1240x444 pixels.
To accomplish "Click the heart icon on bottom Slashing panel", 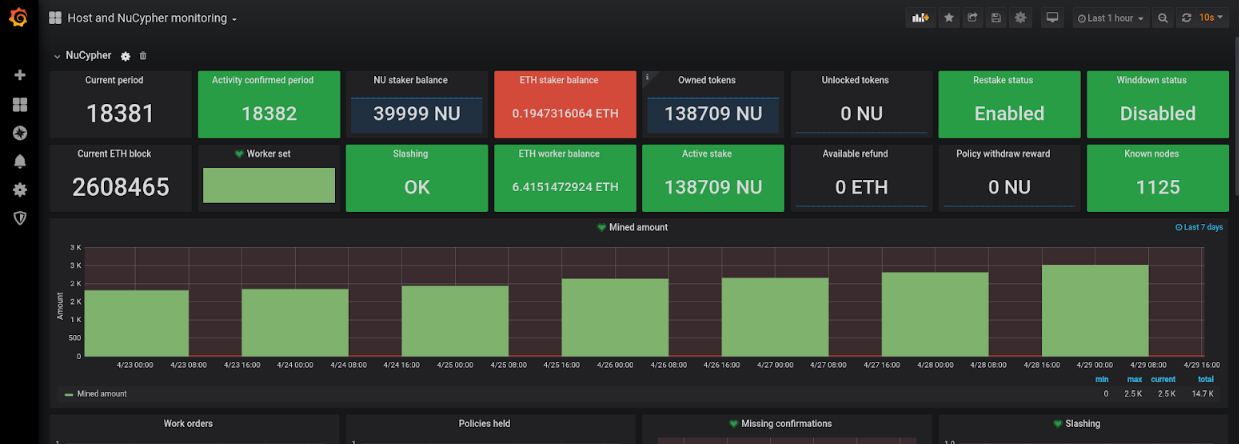I will pyautogui.click(x=1059, y=424).
